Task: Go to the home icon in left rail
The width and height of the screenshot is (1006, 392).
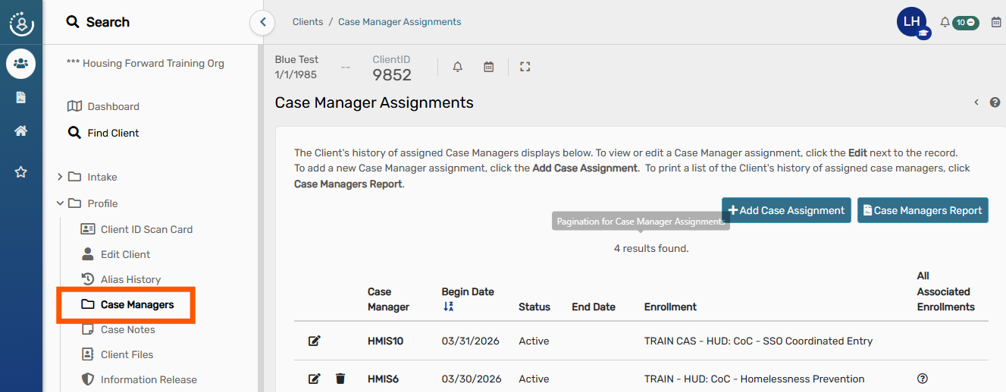Action: (21, 132)
